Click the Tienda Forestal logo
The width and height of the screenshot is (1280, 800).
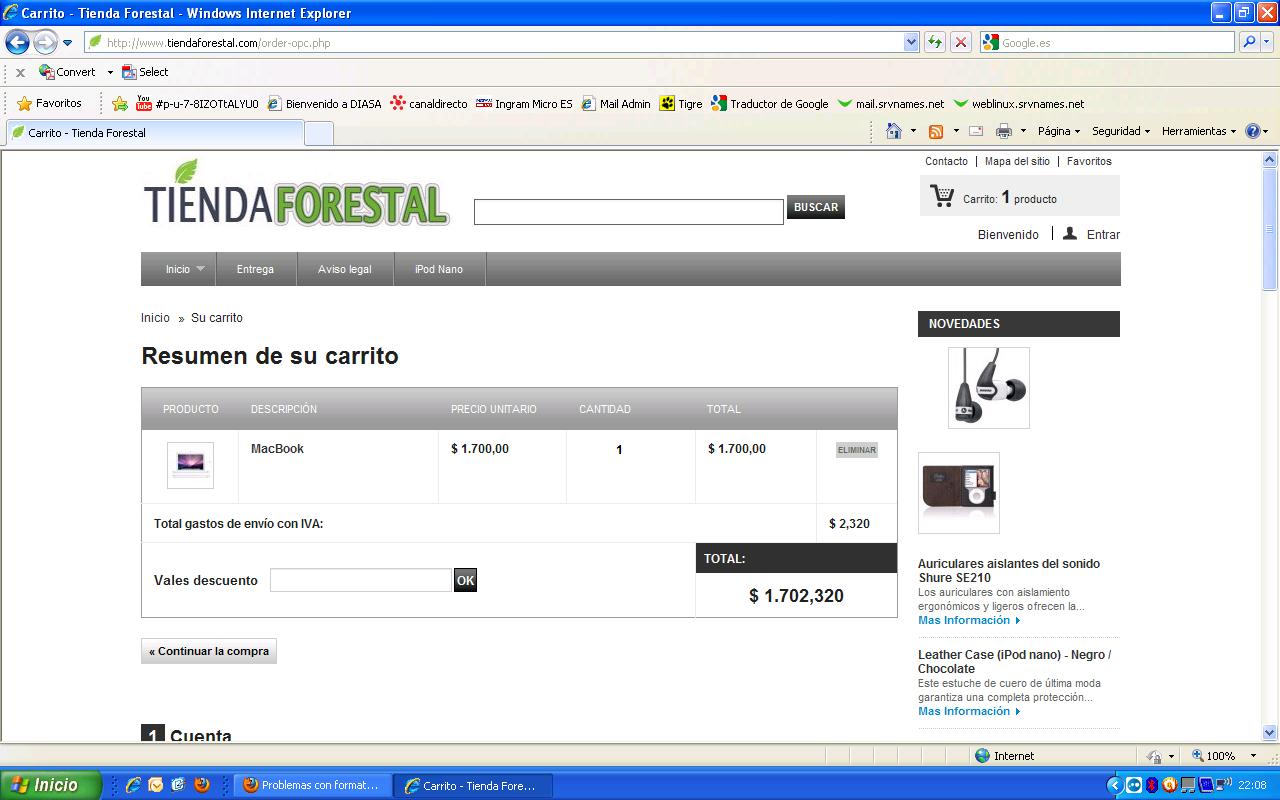click(296, 194)
